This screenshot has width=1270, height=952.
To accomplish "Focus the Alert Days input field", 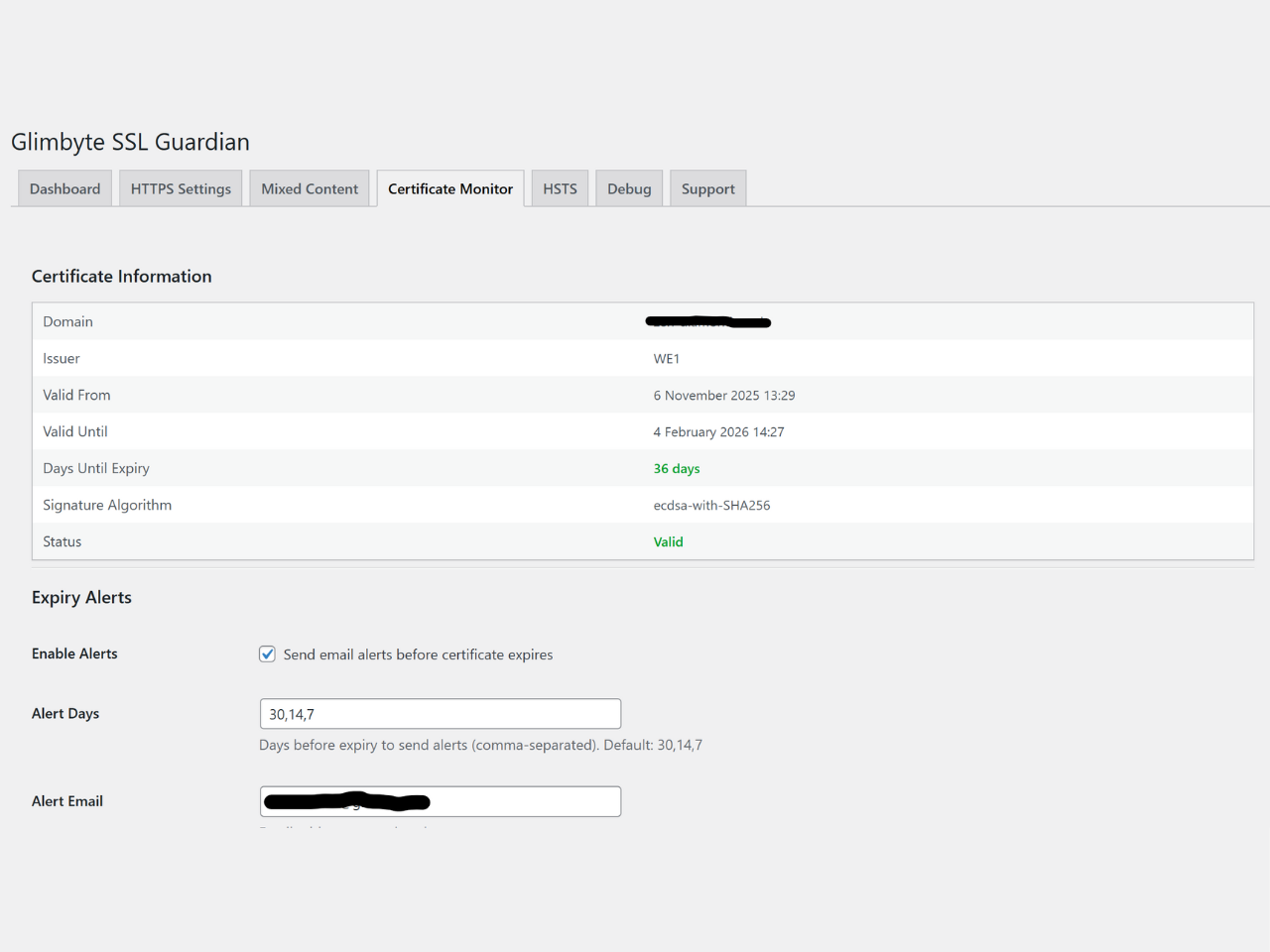I will (440, 714).
